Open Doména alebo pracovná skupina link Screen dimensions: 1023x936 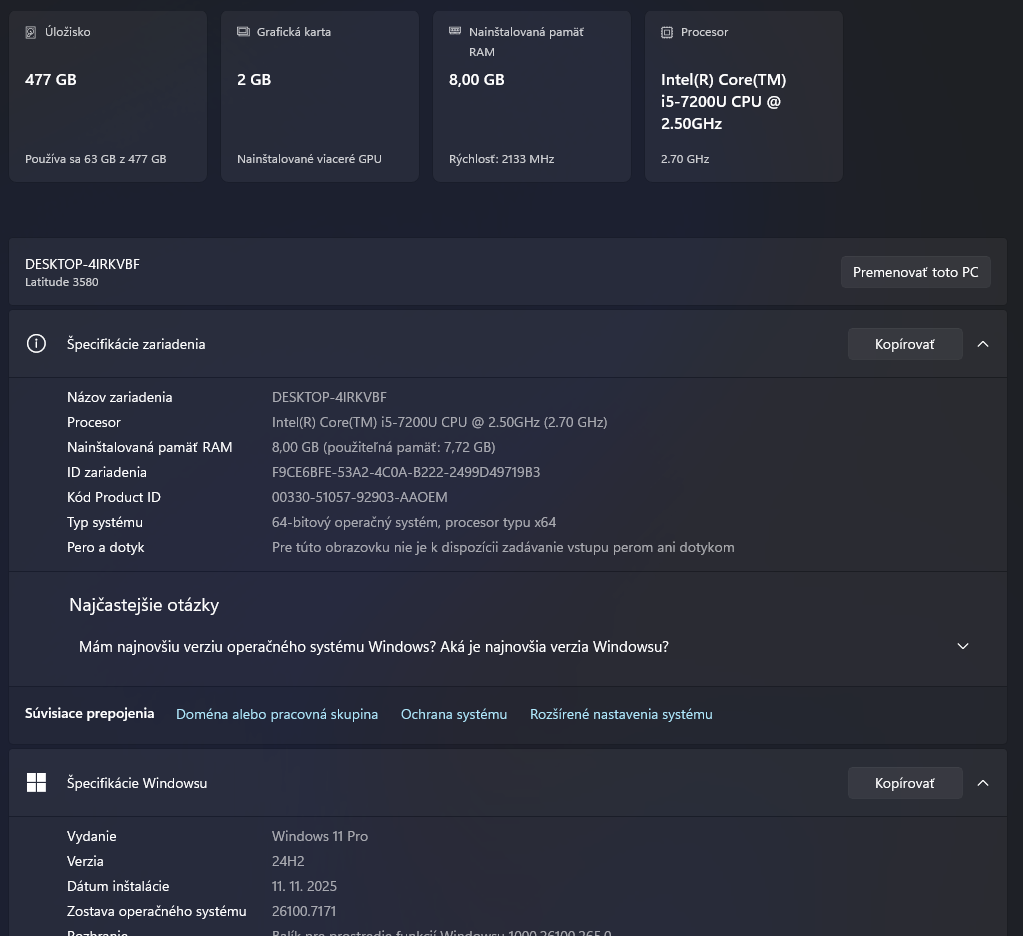(277, 713)
